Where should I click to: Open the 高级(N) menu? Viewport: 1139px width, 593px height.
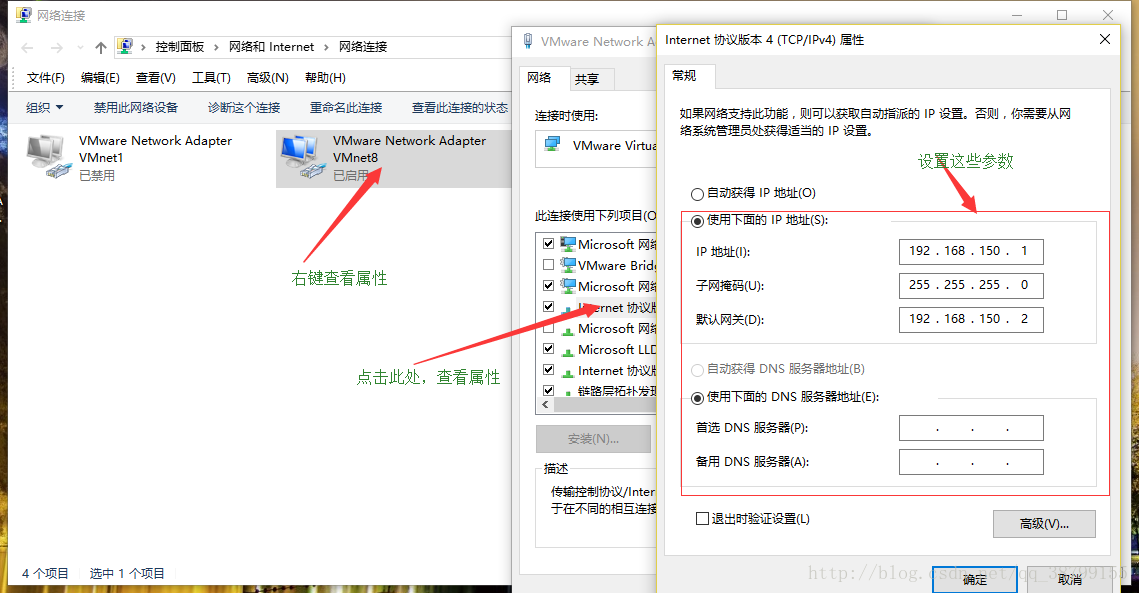267,78
